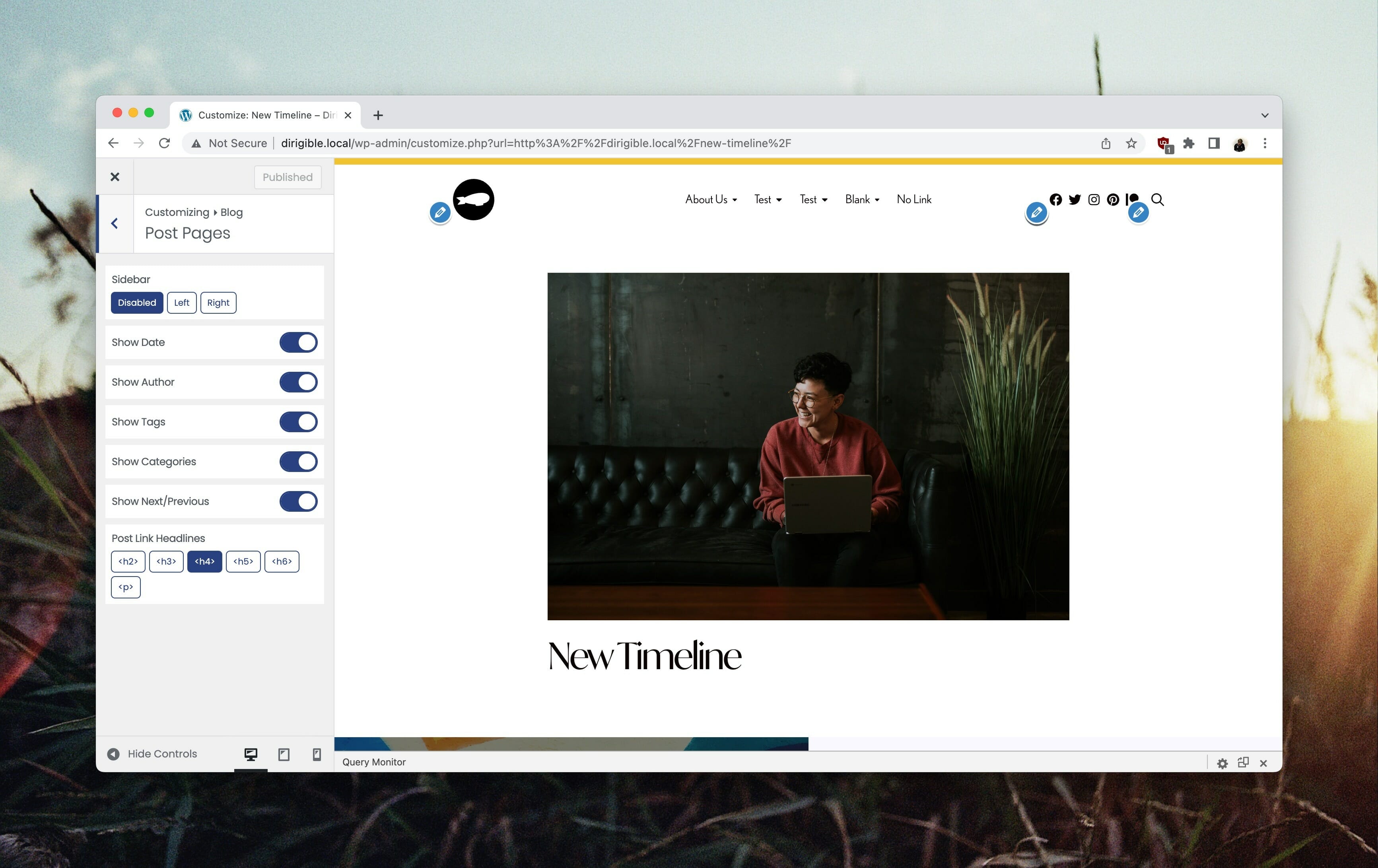Click the edit pencil beside site logo
Image resolution: width=1378 pixels, height=868 pixels.
coord(439,213)
